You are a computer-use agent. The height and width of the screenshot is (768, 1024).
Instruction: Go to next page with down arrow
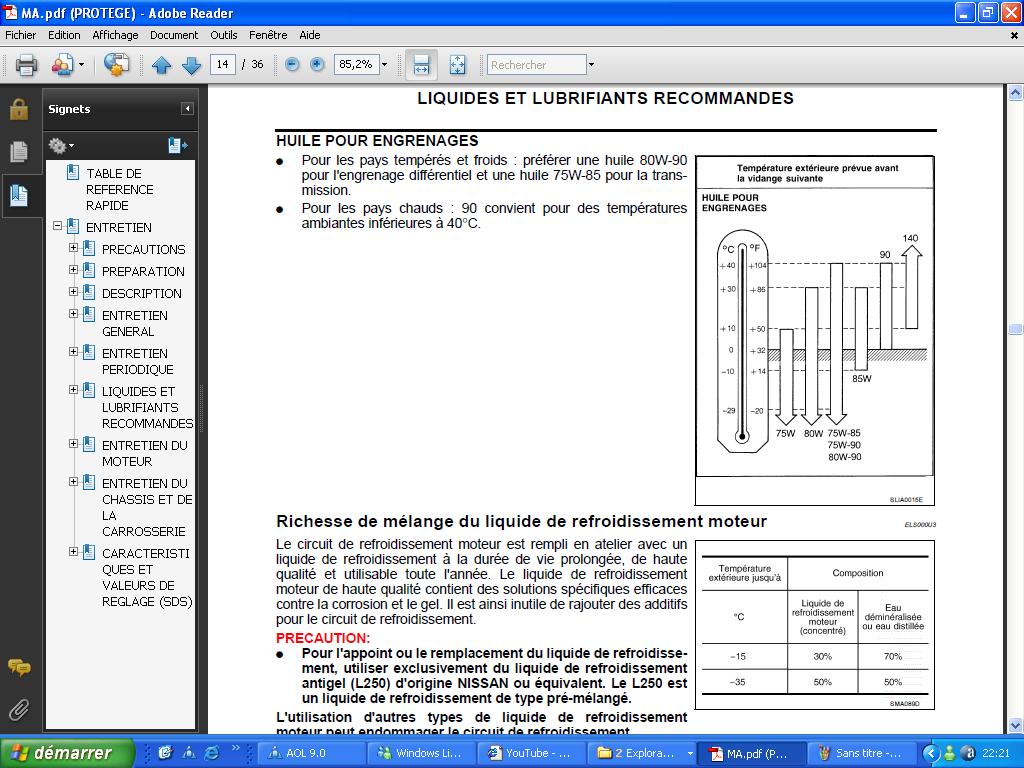[x=191, y=65]
